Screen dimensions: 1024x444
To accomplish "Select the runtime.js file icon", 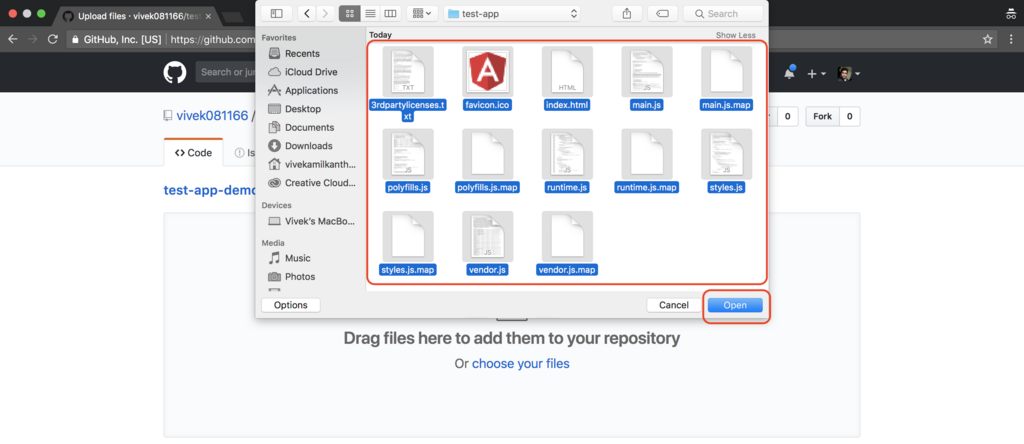I will click(x=567, y=154).
